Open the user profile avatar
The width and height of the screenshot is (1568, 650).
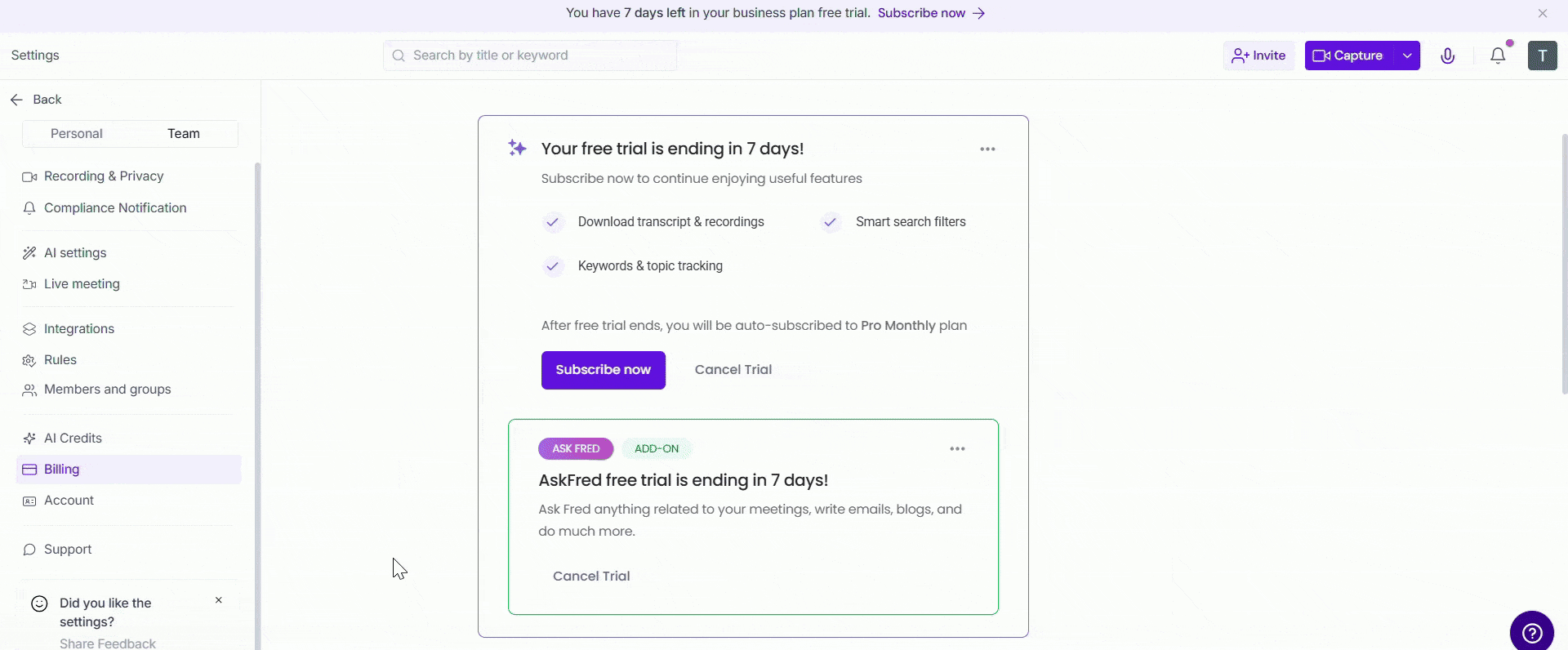[x=1542, y=56]
